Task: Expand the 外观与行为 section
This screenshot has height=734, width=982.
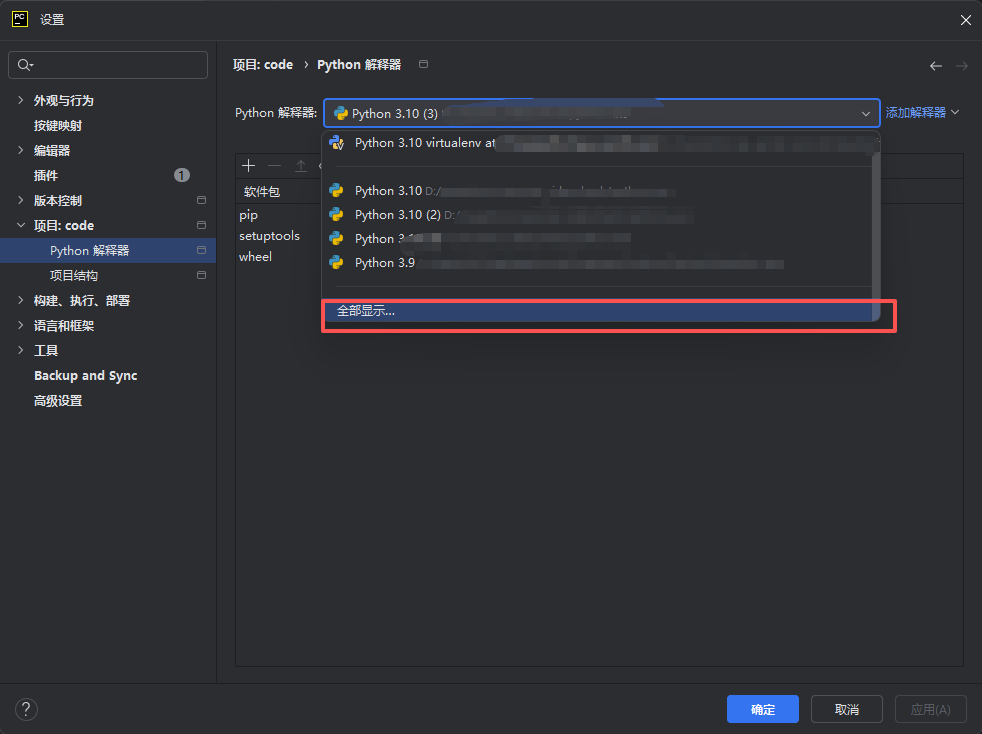Action: click(x=21, y=100)
